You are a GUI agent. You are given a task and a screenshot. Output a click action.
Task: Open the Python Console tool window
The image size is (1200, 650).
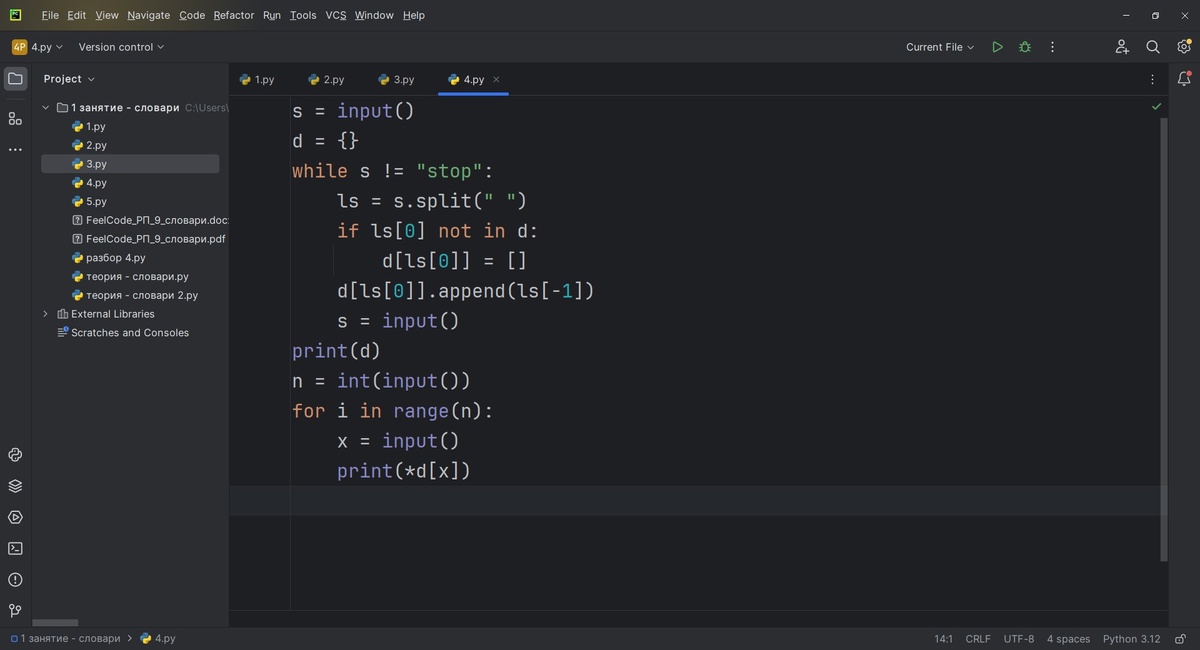(x=14, y=454)
